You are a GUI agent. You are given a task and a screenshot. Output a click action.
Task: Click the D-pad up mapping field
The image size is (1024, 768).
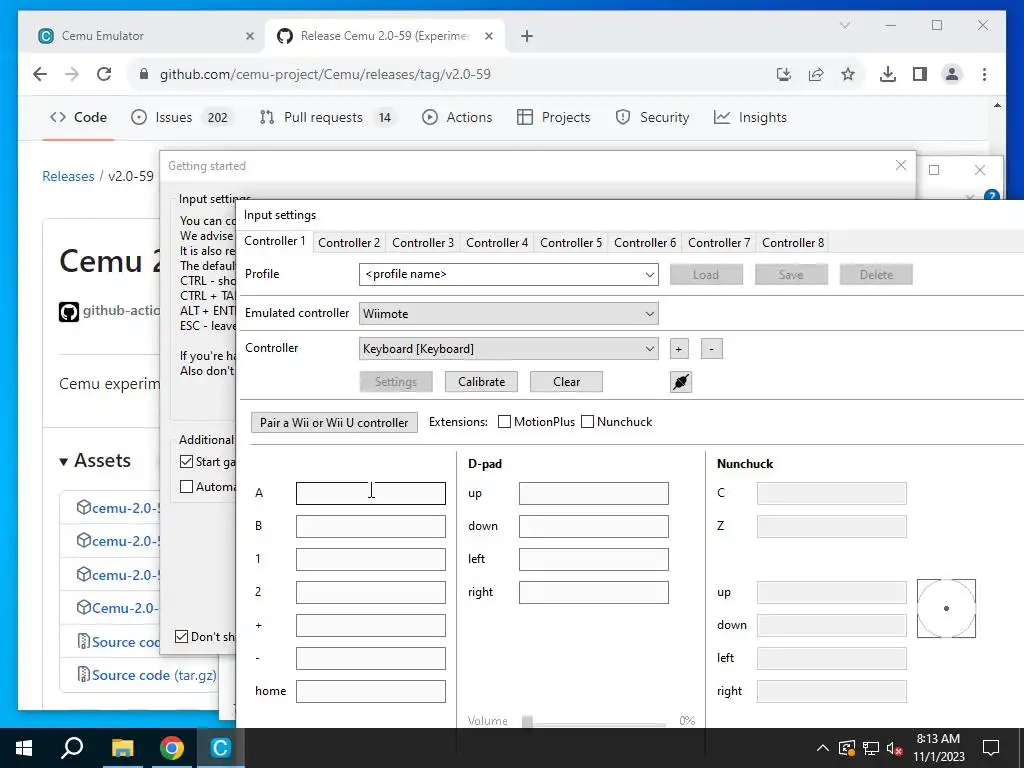coord(594,494)
